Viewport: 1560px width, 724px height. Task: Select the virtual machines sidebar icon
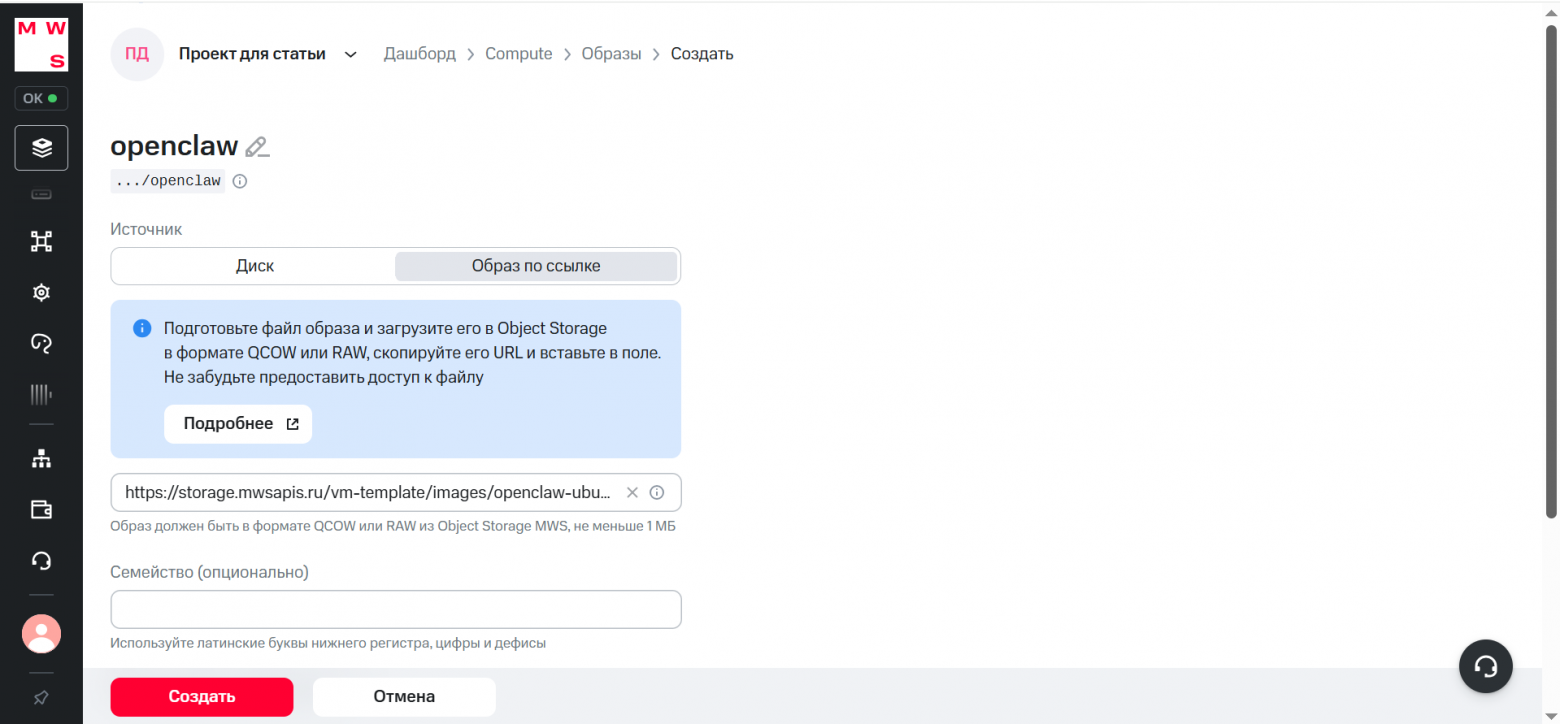[x=41, y=193]
